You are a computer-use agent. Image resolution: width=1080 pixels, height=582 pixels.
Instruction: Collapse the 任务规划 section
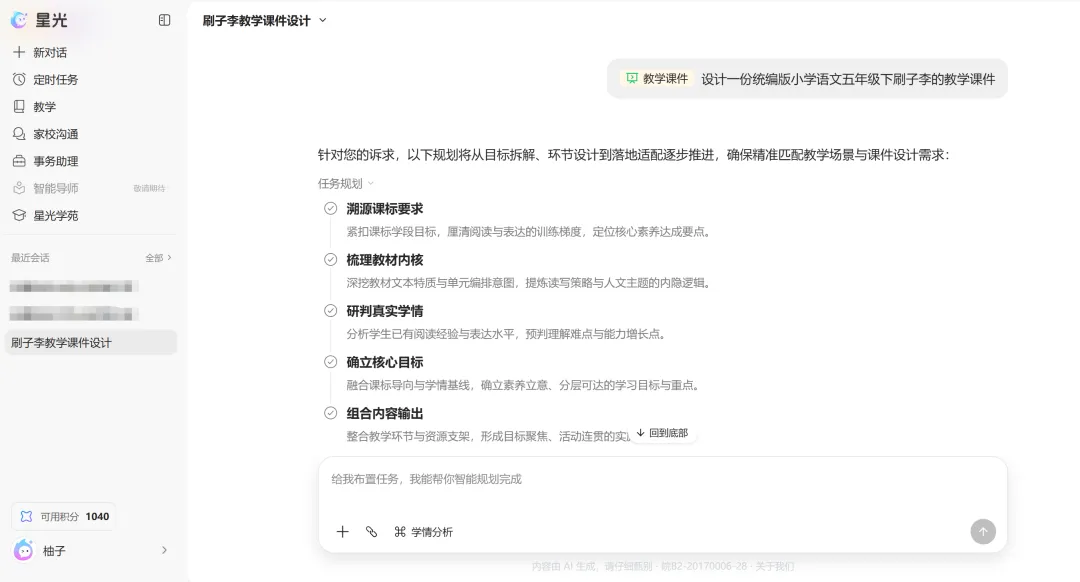coord(346,183)
